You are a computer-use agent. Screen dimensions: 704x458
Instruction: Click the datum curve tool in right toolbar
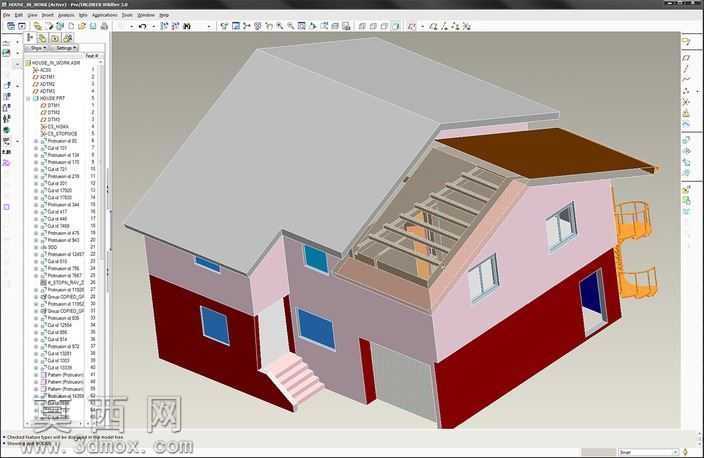point(686,79)
